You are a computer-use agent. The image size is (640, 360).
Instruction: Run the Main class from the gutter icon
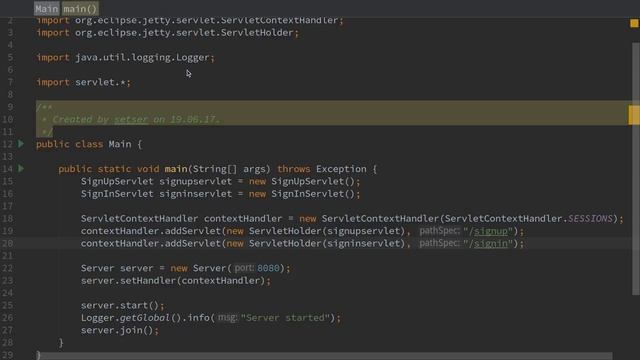[21, 144]
